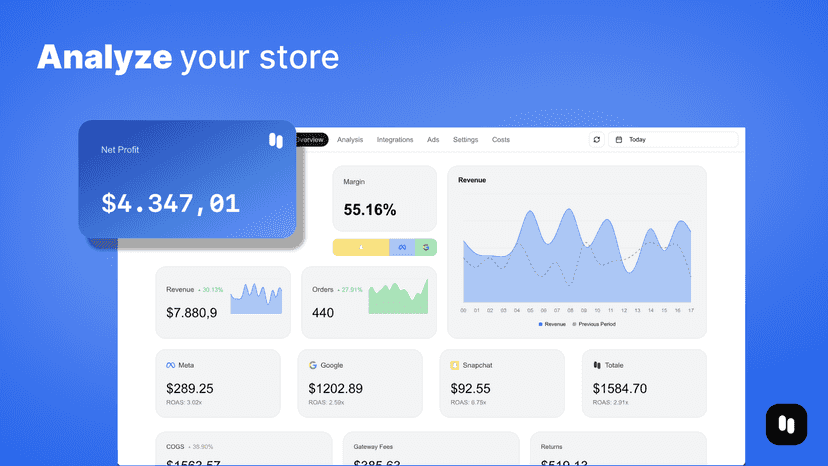Click the black app logo badge

tap(786, 424)
